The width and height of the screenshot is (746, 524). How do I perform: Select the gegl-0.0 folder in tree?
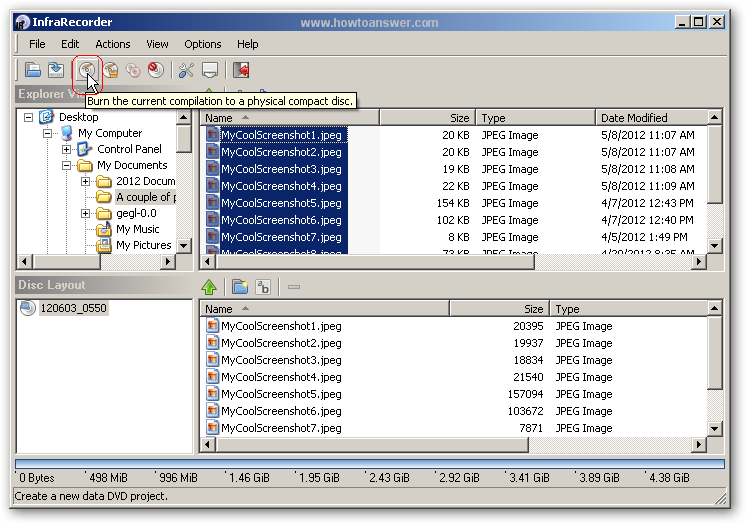(x=136, y=213)
